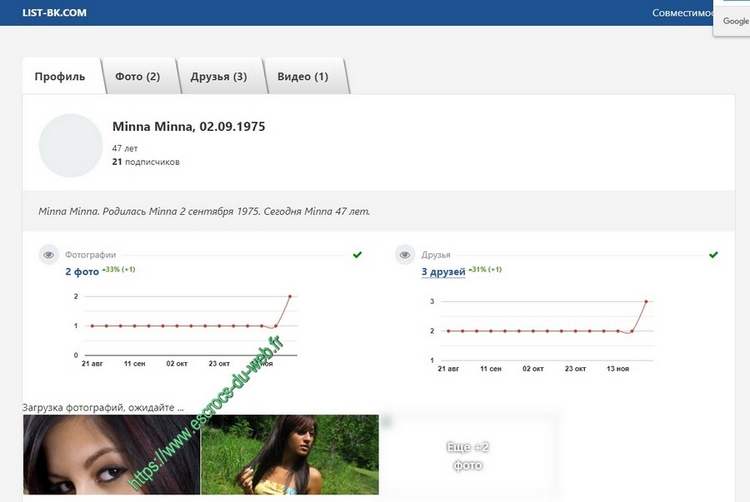This screenshot has width=750, height=502.
Task: Switch to the Профиль tab
Action: click(60, 76)
